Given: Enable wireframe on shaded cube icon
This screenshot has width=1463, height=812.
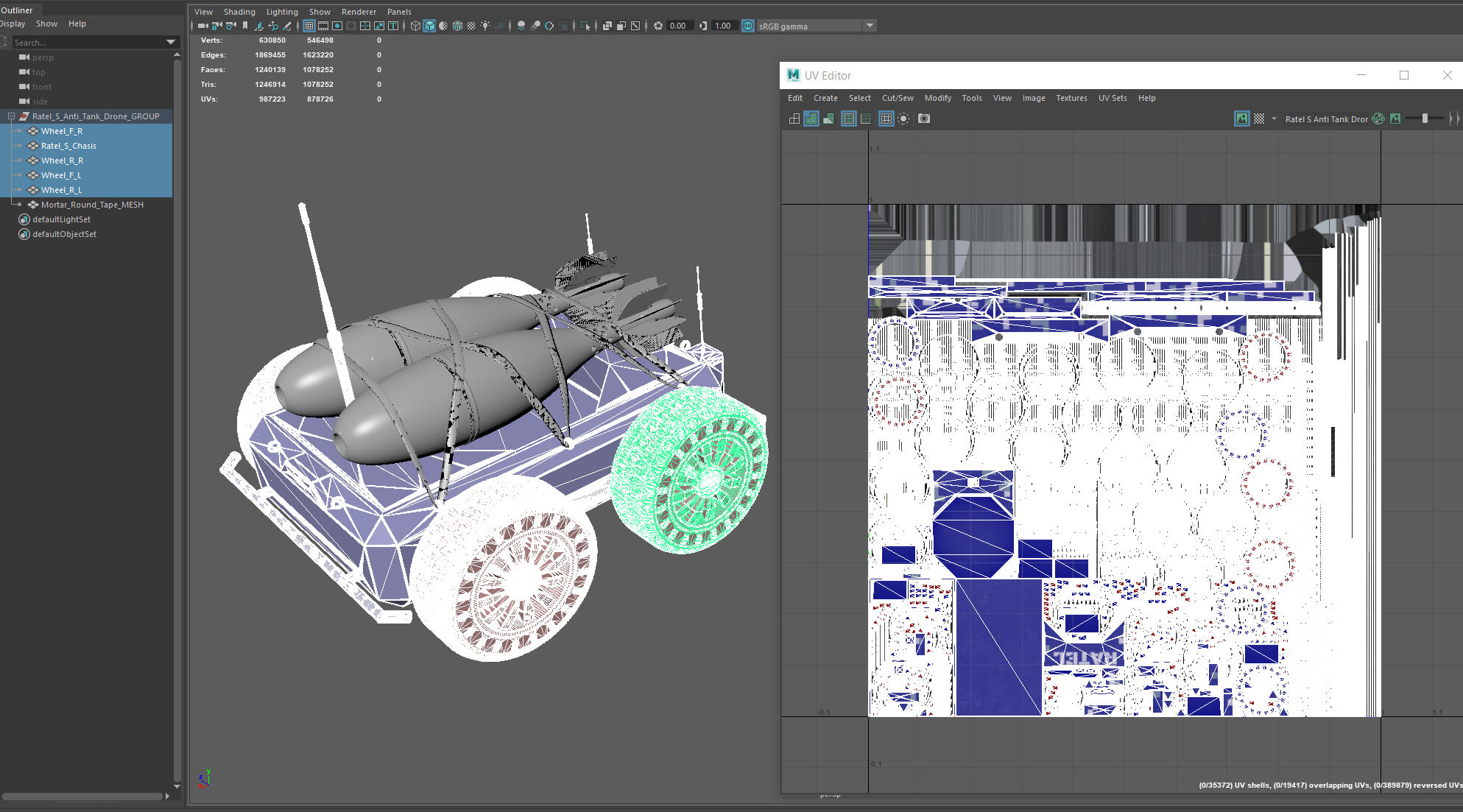Looking at the screenshot, I should (x=457, y=26).
